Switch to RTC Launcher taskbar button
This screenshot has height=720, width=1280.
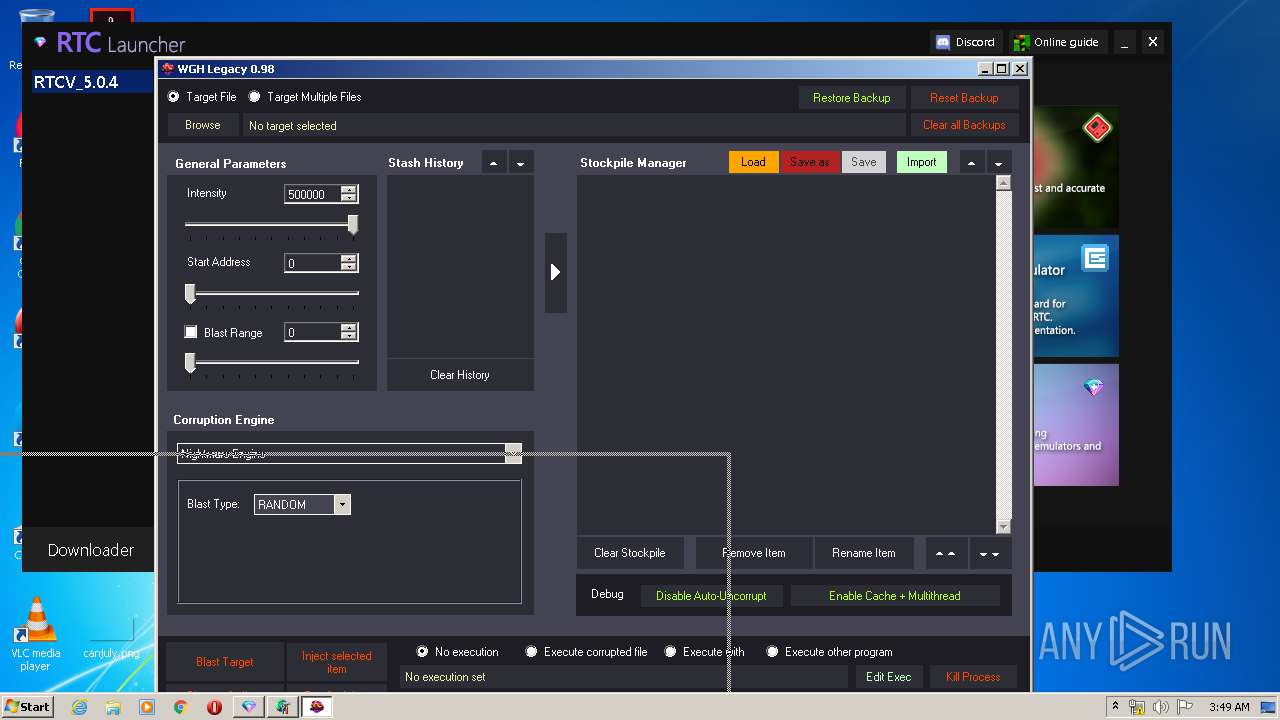[249, 707]
